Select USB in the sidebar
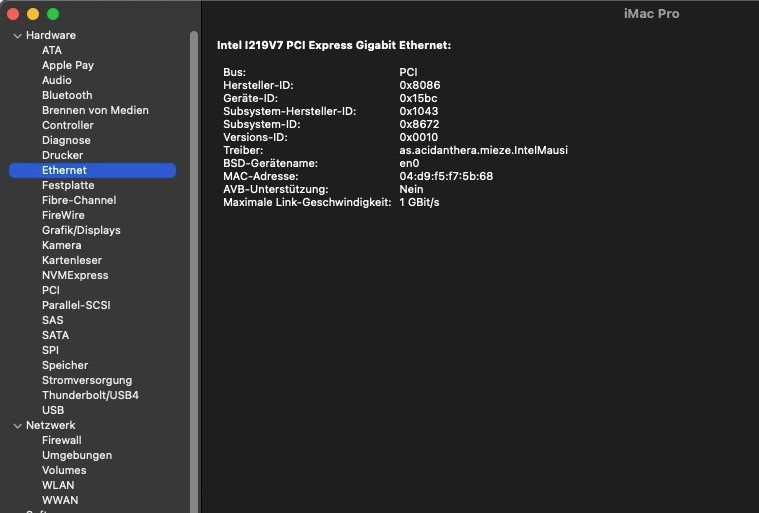 53,410
